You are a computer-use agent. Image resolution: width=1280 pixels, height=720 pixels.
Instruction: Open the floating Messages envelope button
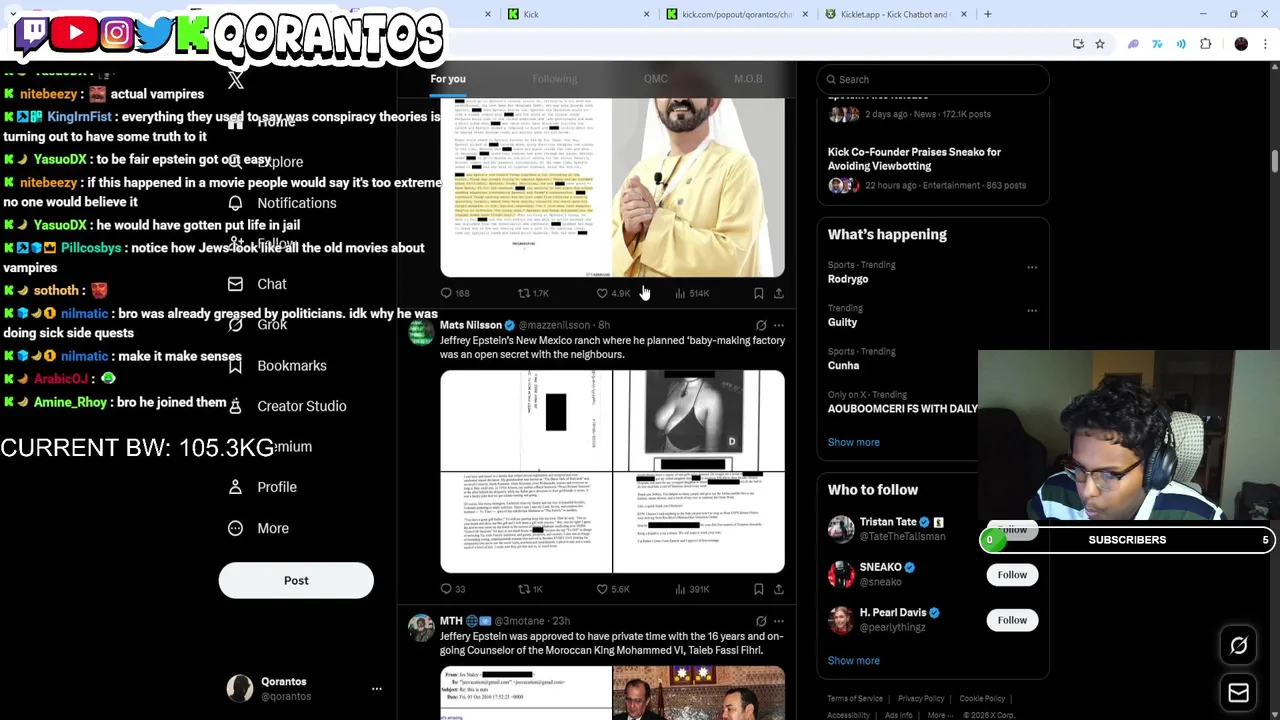[1238, 692]
